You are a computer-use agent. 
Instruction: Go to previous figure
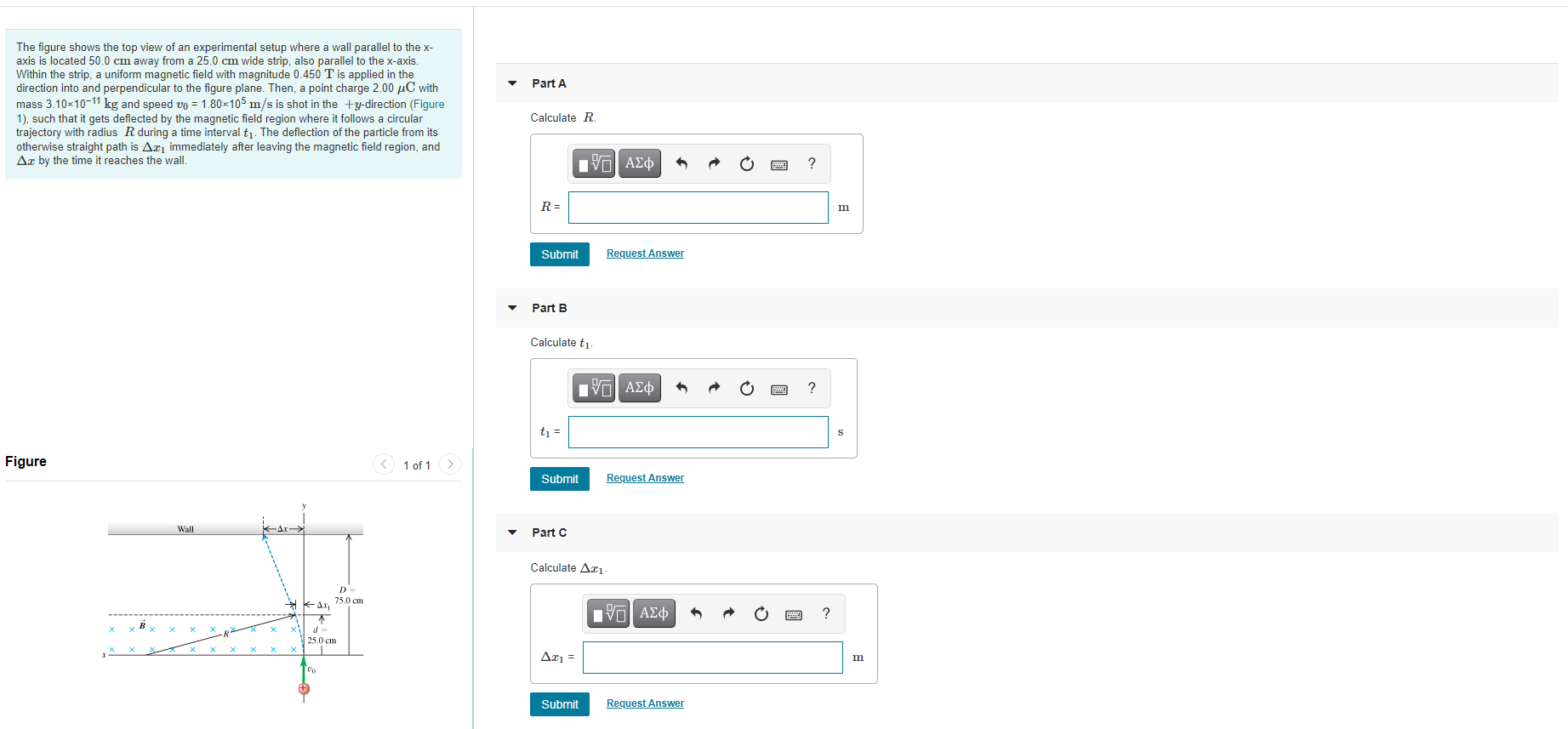(x=384, y=464)
